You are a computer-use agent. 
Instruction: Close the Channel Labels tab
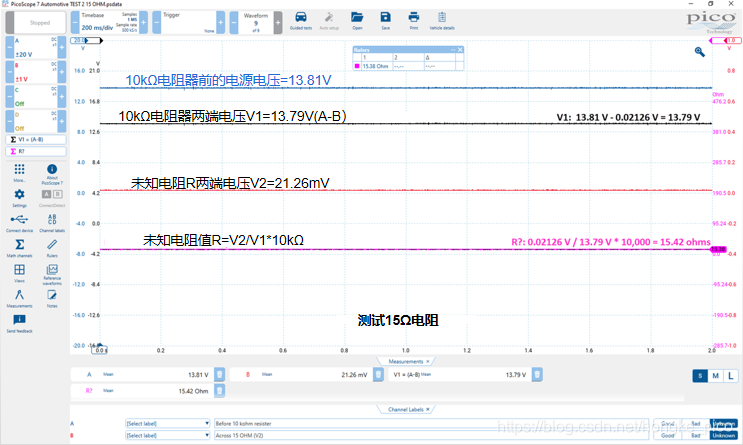click(428, 409)
